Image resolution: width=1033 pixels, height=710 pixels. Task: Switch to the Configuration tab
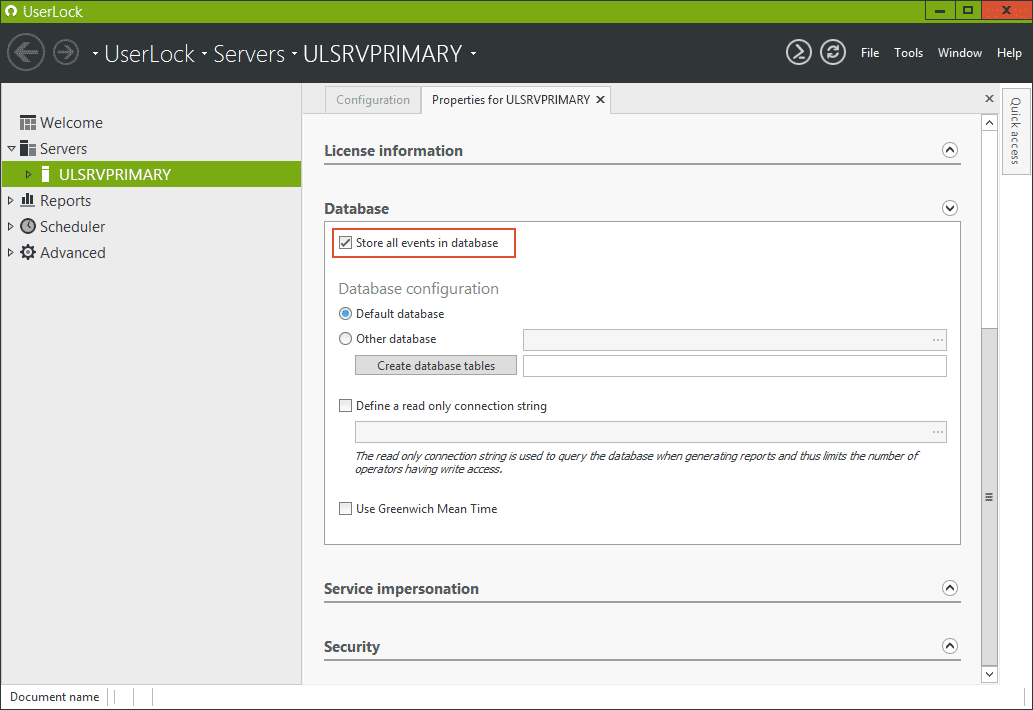click(373, 100)
